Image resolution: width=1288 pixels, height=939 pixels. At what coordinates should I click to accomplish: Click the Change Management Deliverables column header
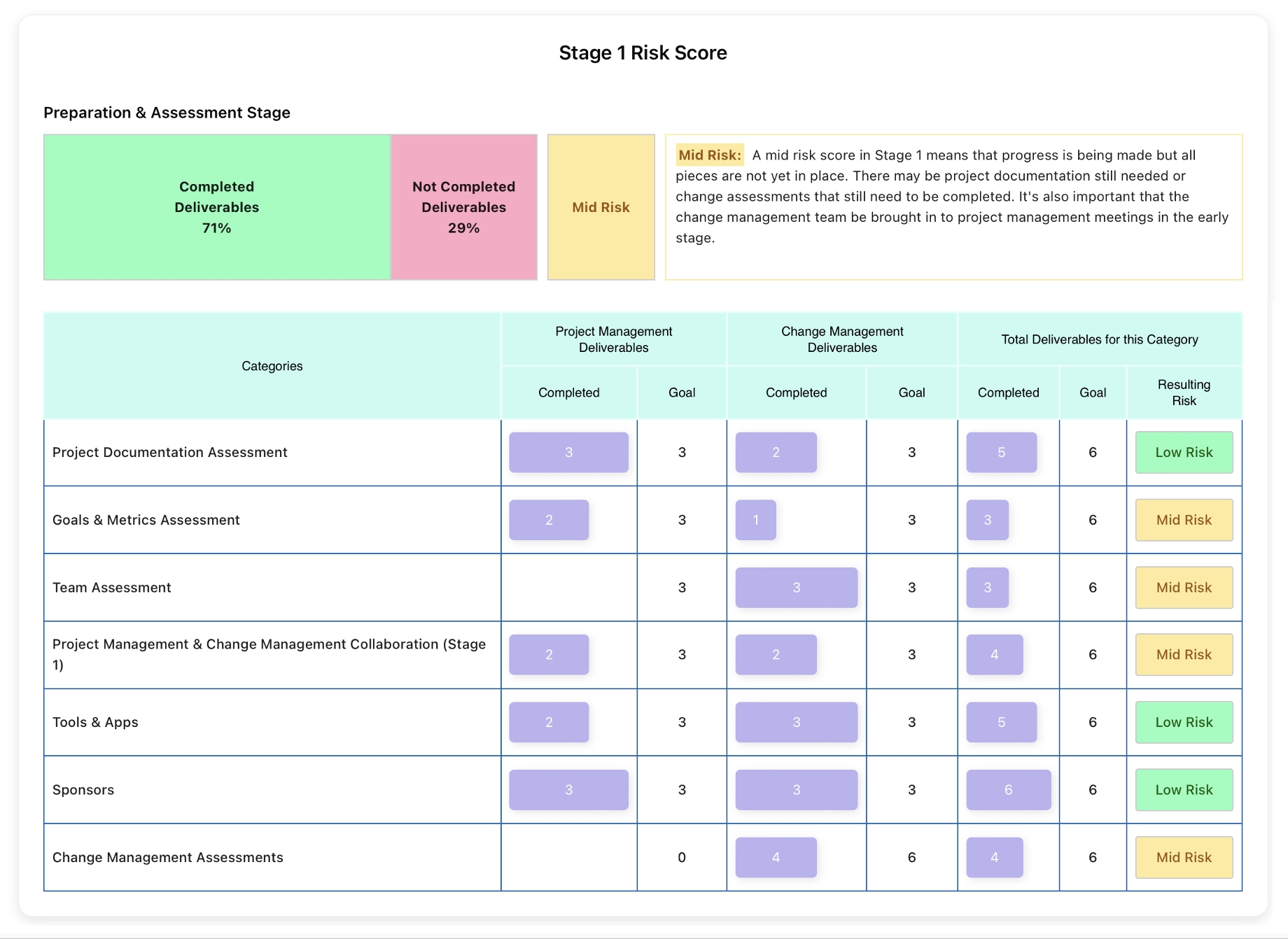click(841, 339)
